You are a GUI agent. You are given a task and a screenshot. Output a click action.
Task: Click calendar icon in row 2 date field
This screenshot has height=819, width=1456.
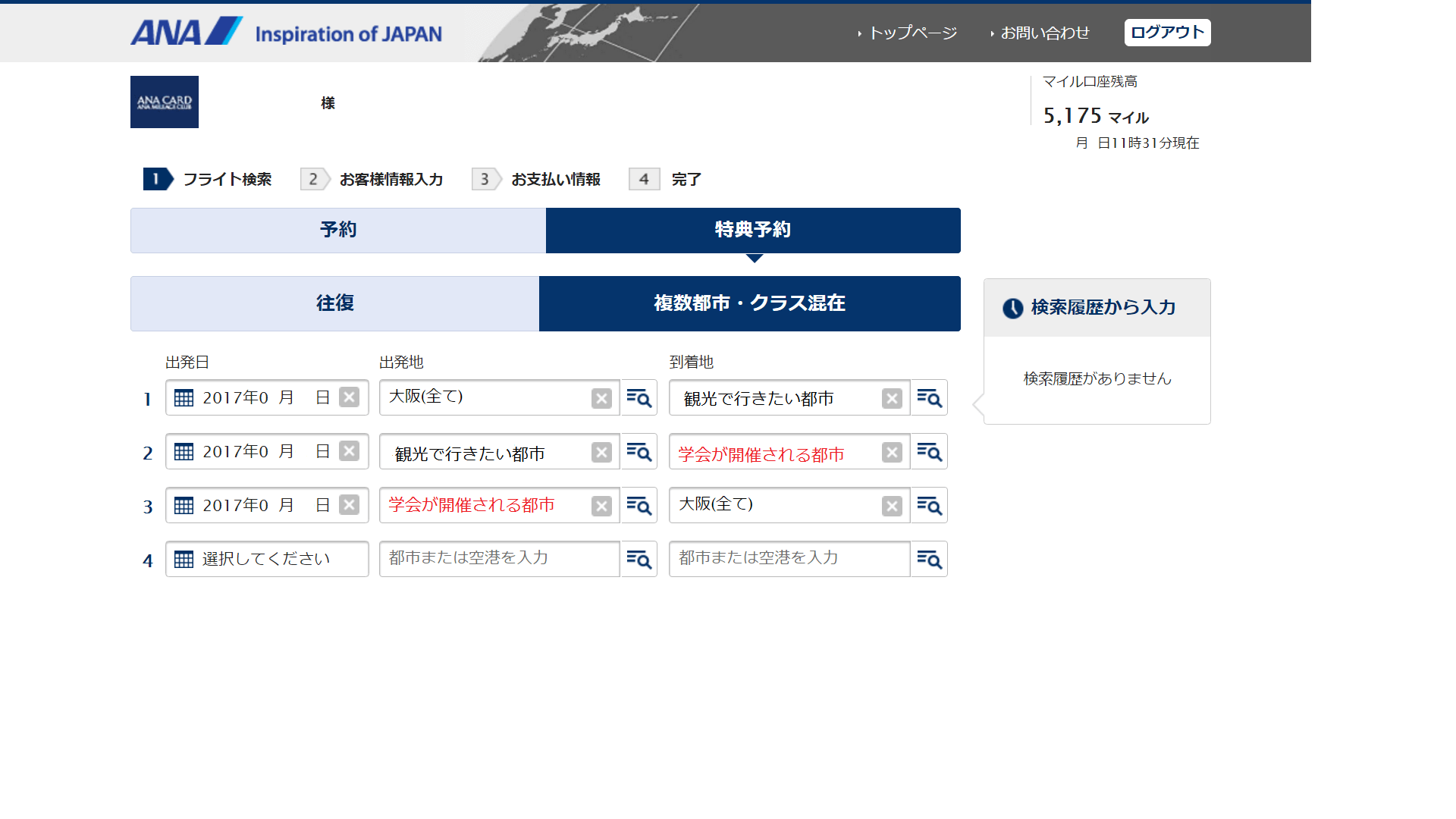tap(184, 452)
